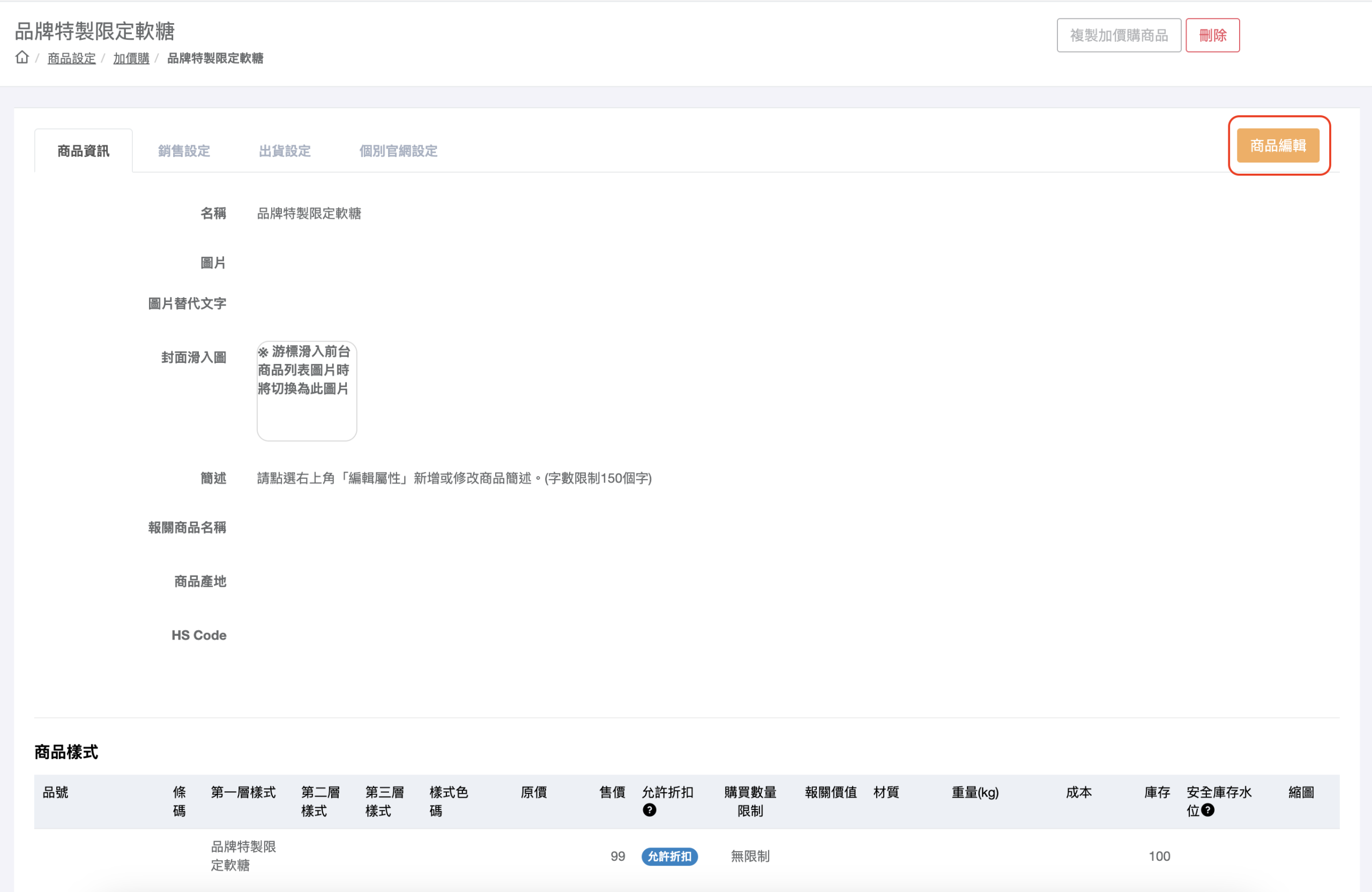Click the orange 商品編輯 button
The width and height of the screenshot is (1372, 892).
coord(1278,145)
